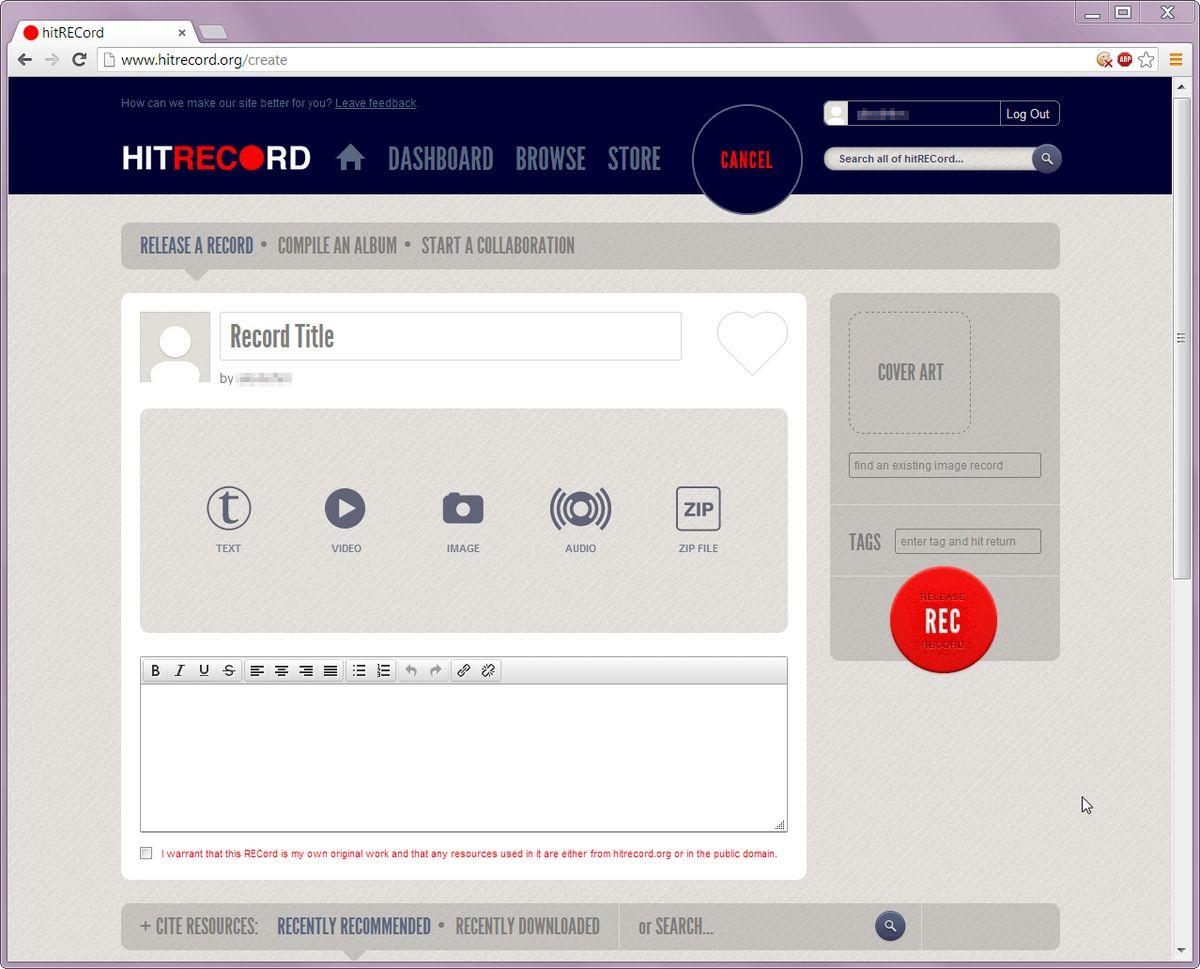Click the Cover Art upload box
This screenshot has height=969, width=1200.
coord(910,372)
